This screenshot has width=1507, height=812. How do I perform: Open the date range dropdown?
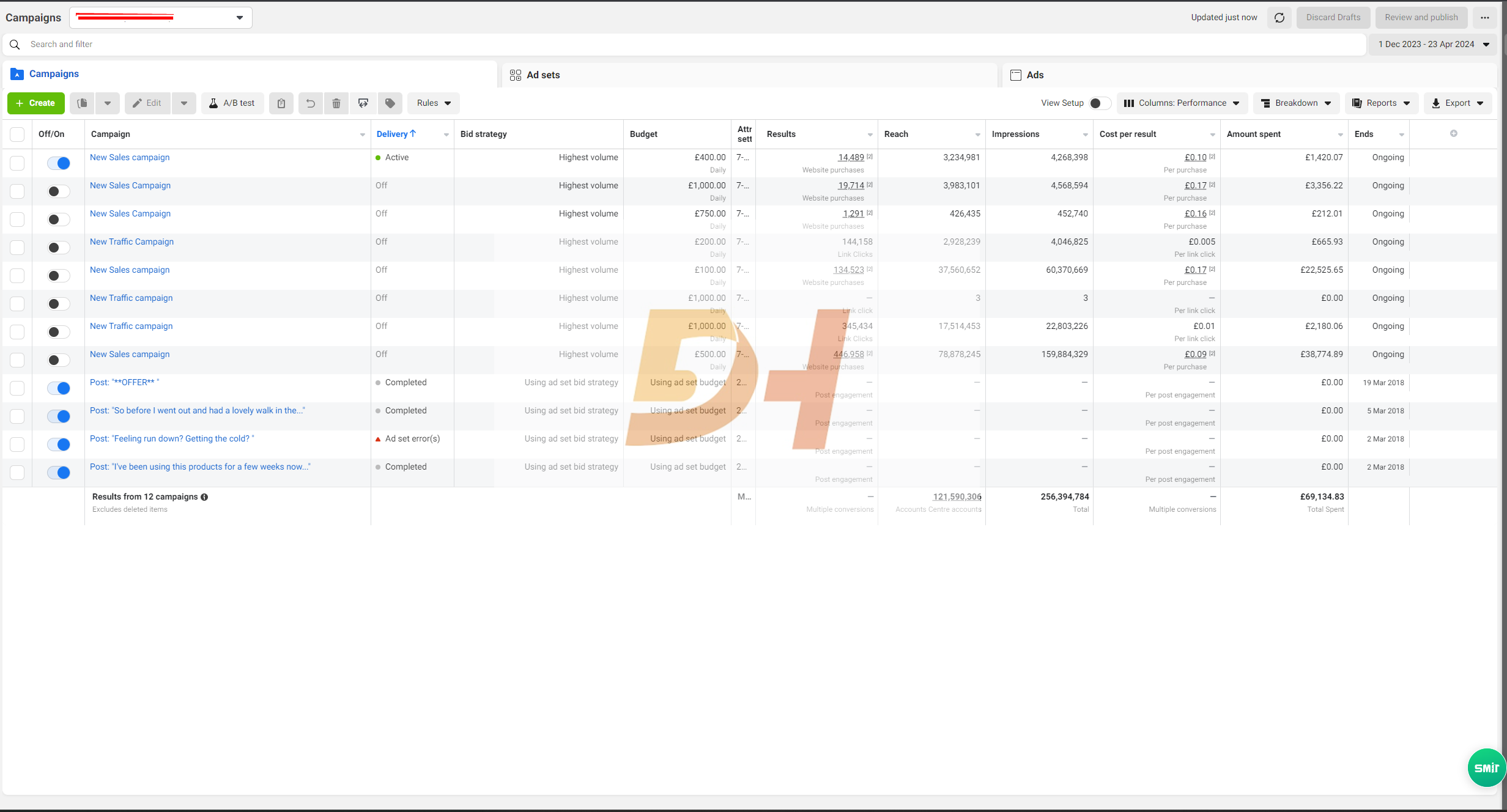click(1433, 45)
